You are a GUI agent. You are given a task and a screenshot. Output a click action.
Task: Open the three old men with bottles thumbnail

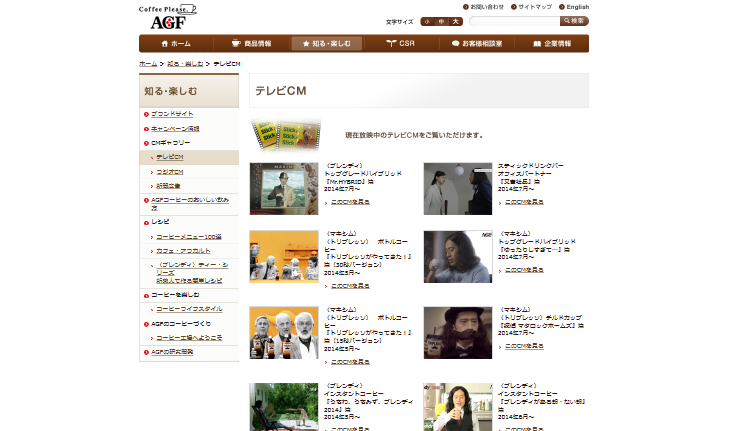(x=284, y=333)
